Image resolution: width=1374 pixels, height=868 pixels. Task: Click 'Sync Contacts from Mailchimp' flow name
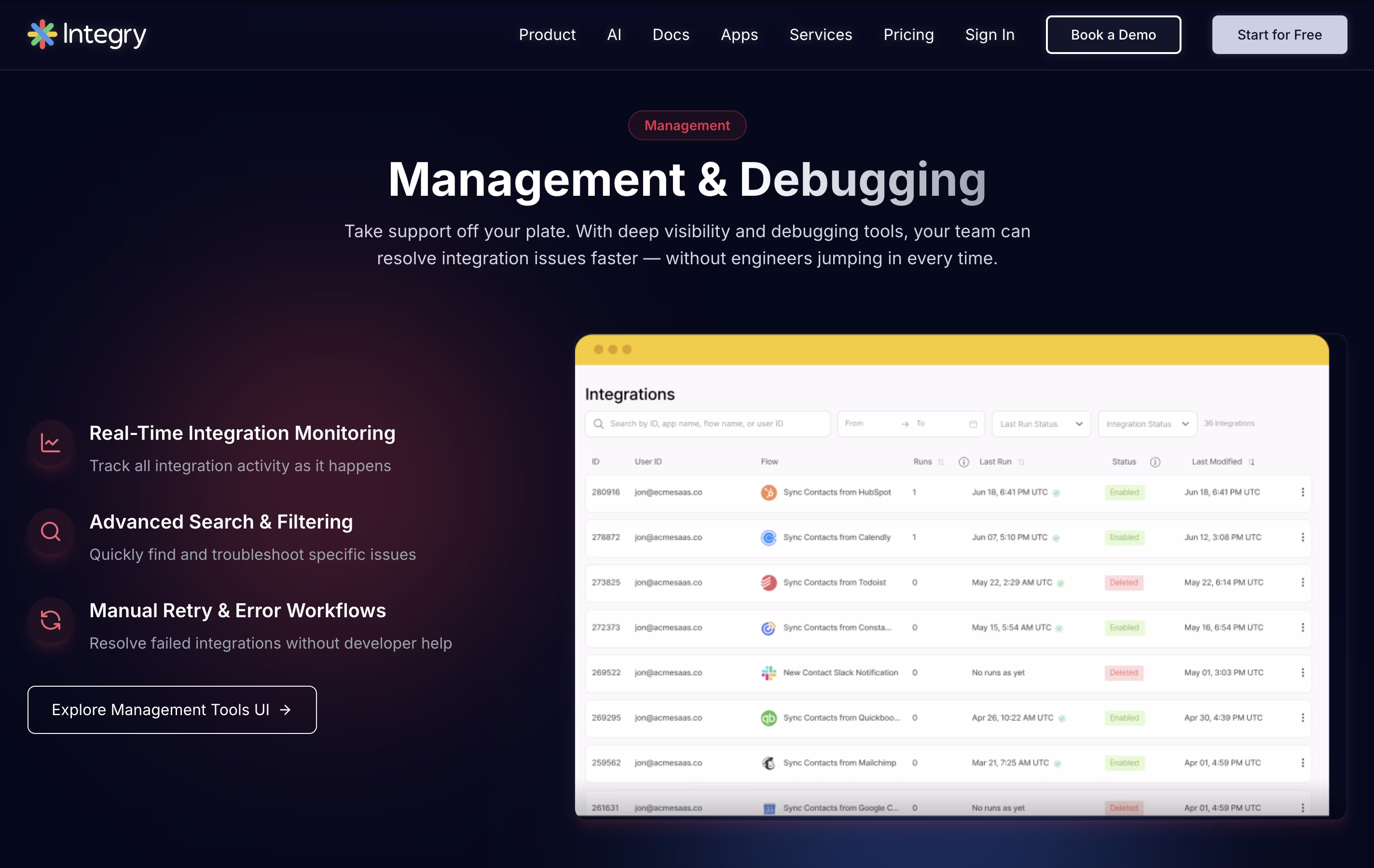pos(839,762)
